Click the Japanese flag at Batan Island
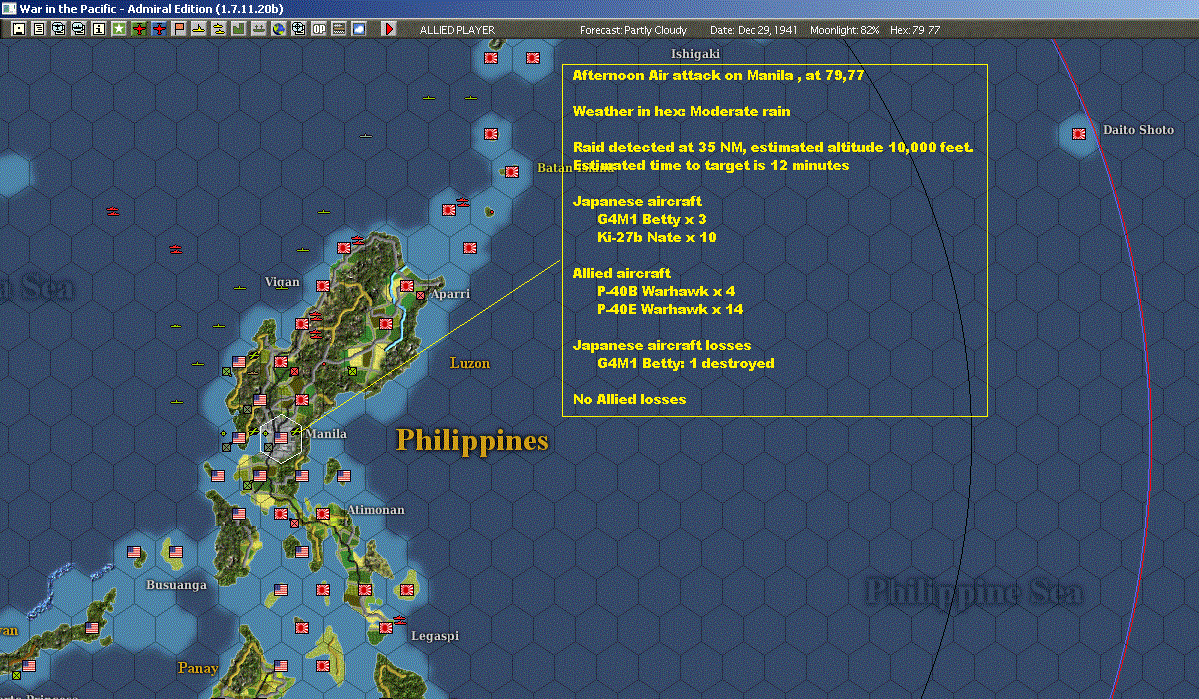The image size is (1199, 699). [x=512, y=172]
